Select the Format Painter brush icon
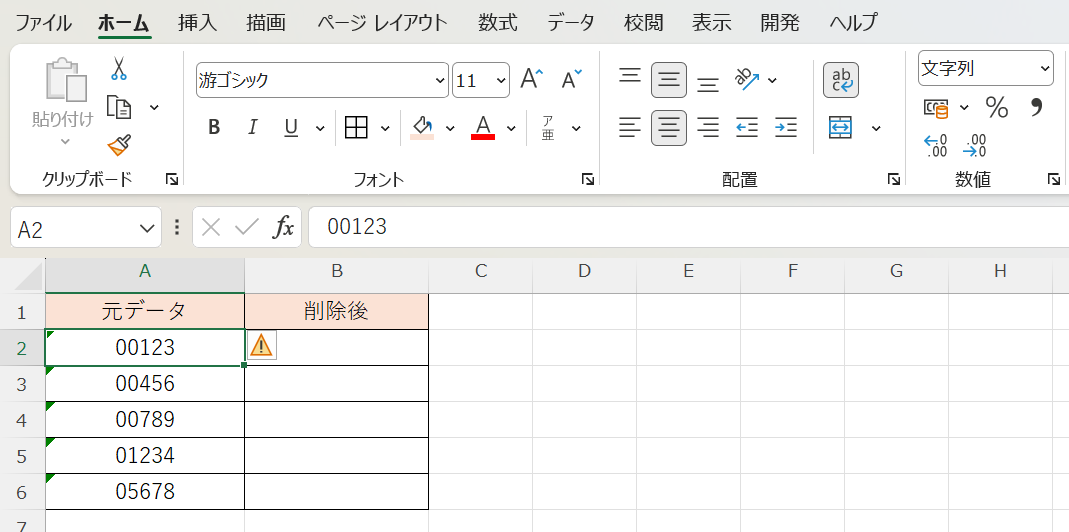The width and height of the screenshot is (1069, 532). pyautogui.click(x=119, y=145)
